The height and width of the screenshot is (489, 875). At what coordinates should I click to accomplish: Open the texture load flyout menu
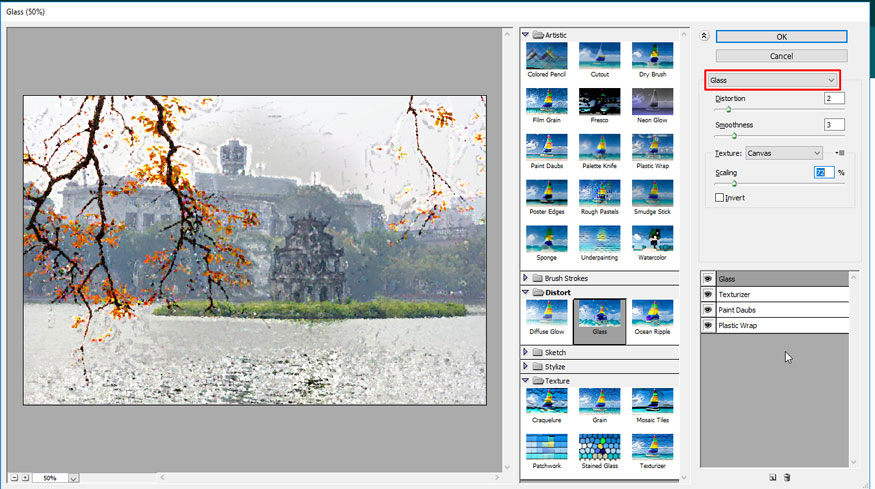(840, 153)
